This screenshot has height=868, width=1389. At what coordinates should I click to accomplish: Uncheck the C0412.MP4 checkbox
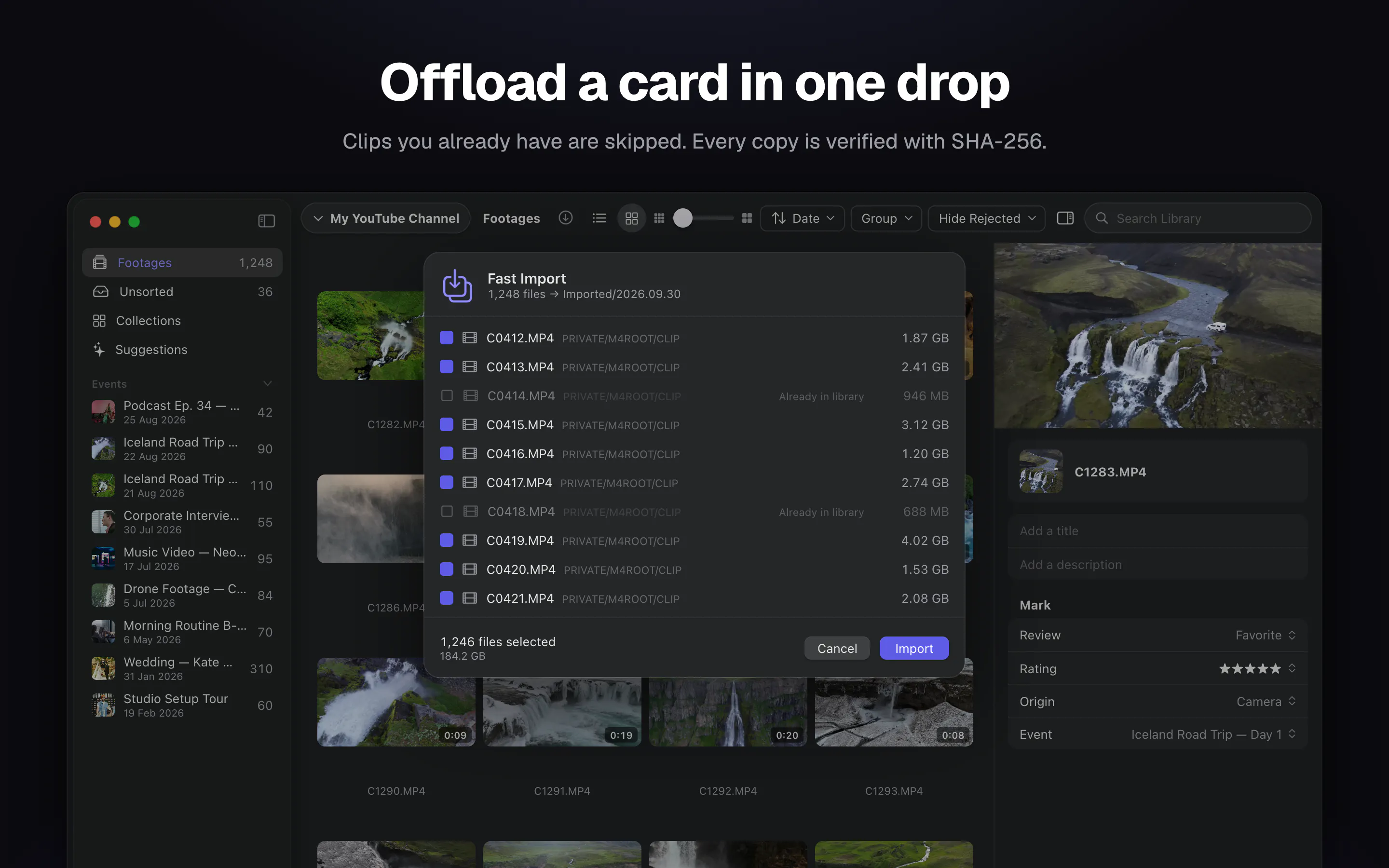click(447, 338)
